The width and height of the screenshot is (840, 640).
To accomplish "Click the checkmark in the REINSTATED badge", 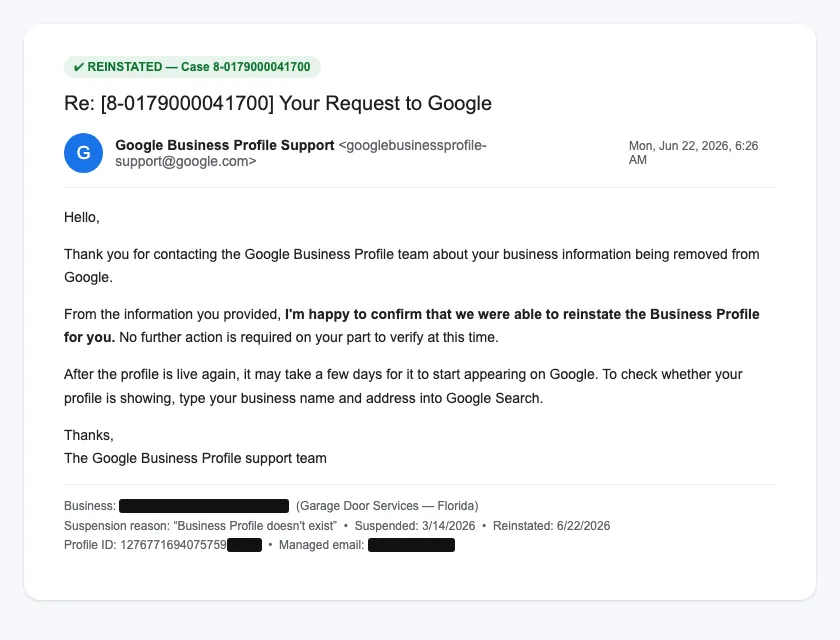I will (x=78, y=67).
